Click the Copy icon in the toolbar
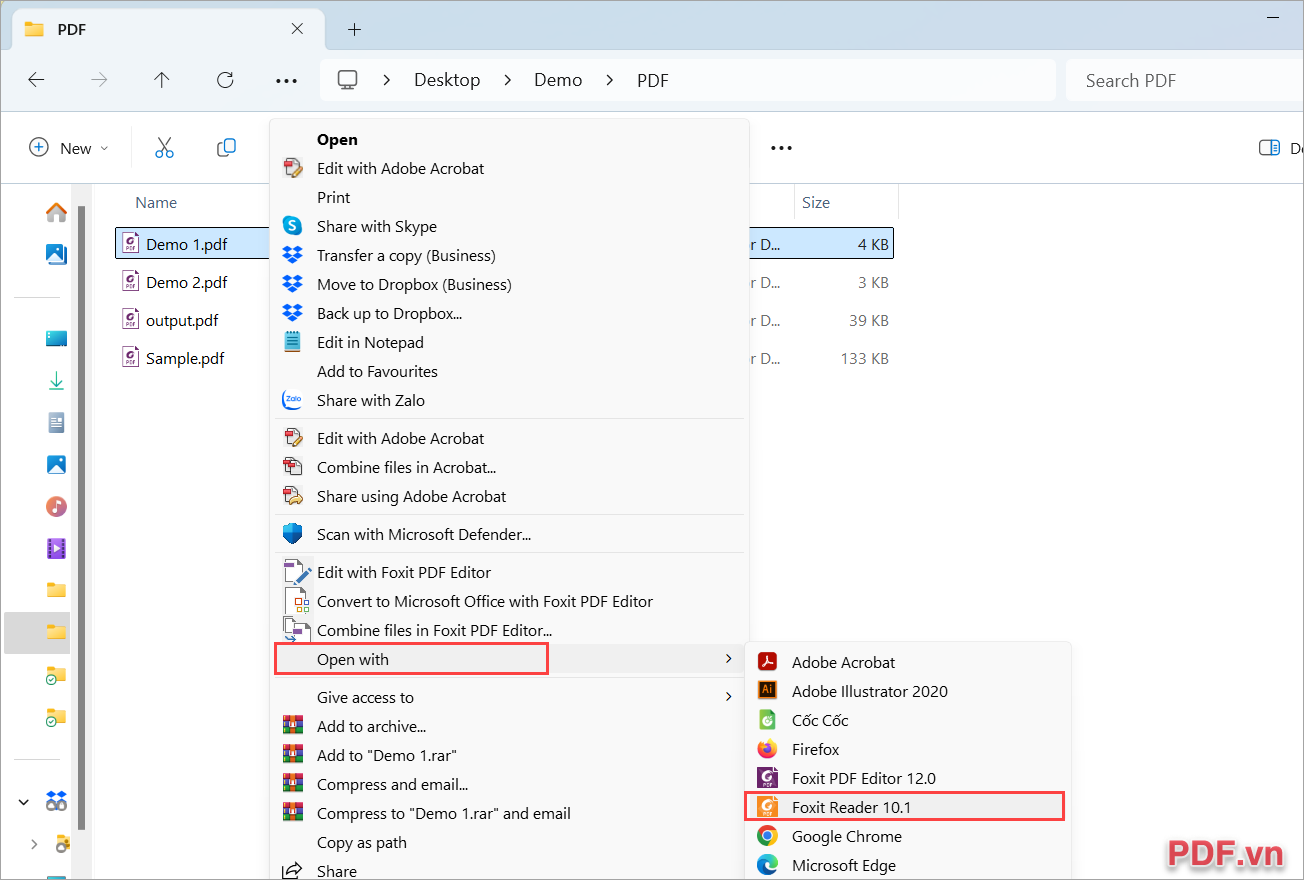 click(226, 148)
